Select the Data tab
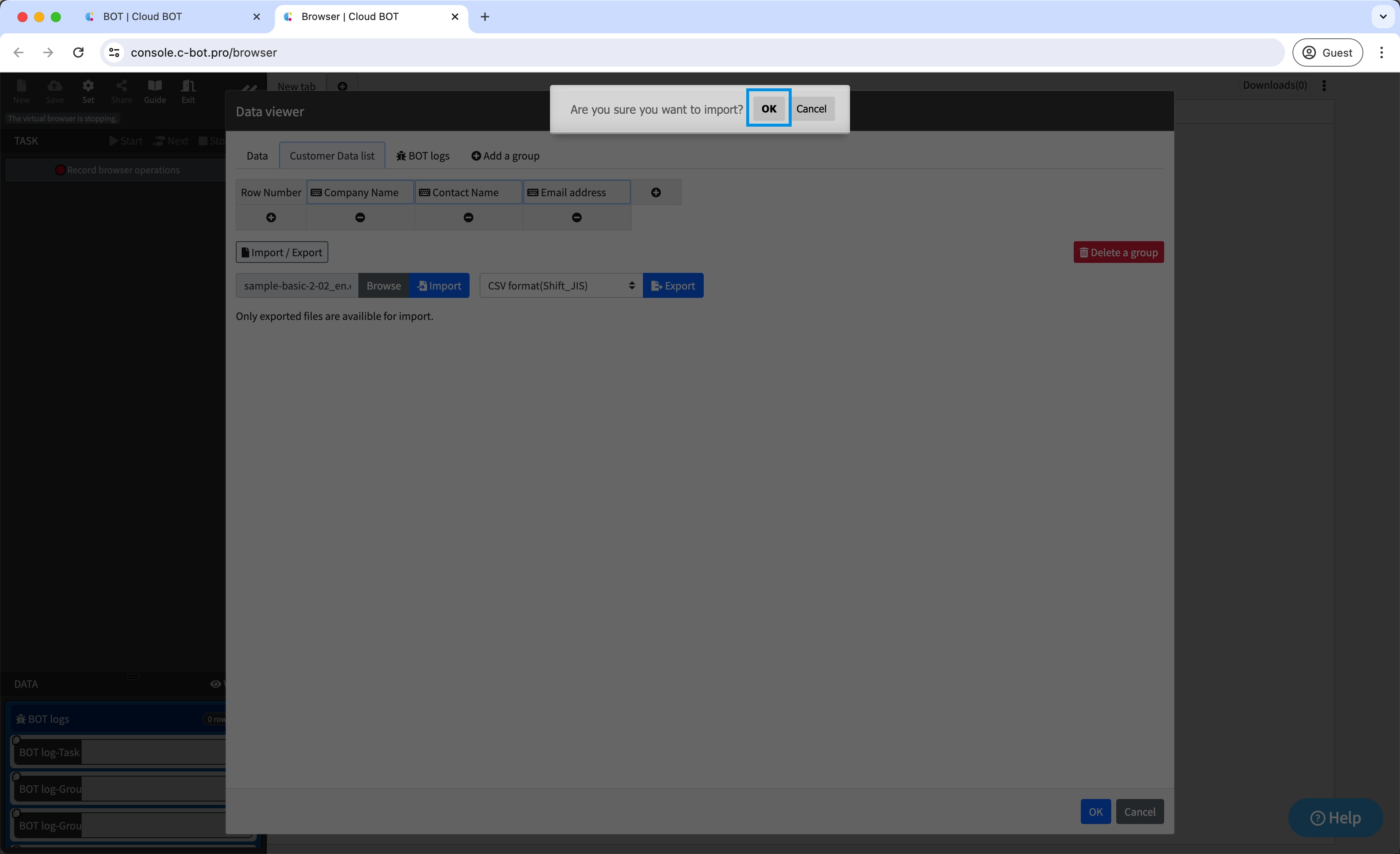The image size is (1400, 854). tap(257, 156)
